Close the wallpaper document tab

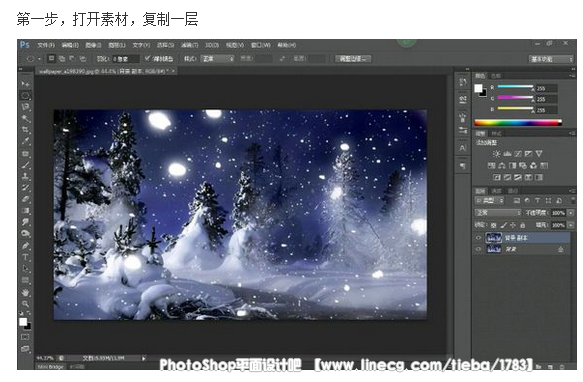173,71
